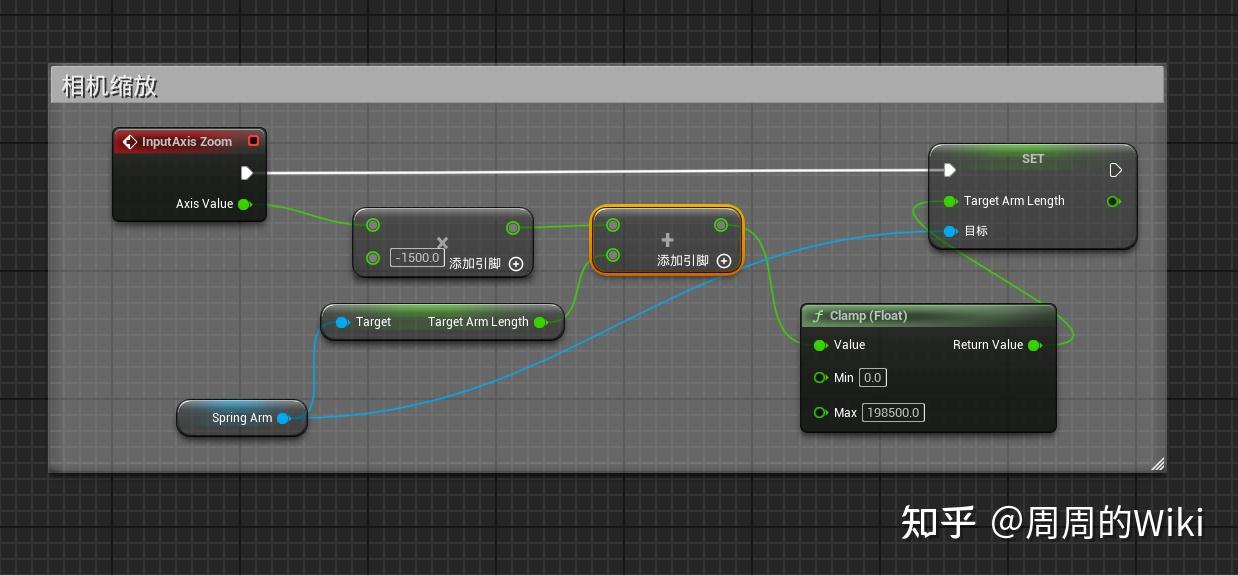This screenshot has height=575, width=1238.
Task: Click the Target input pin of getter node
Action: (x=342, y=322)
